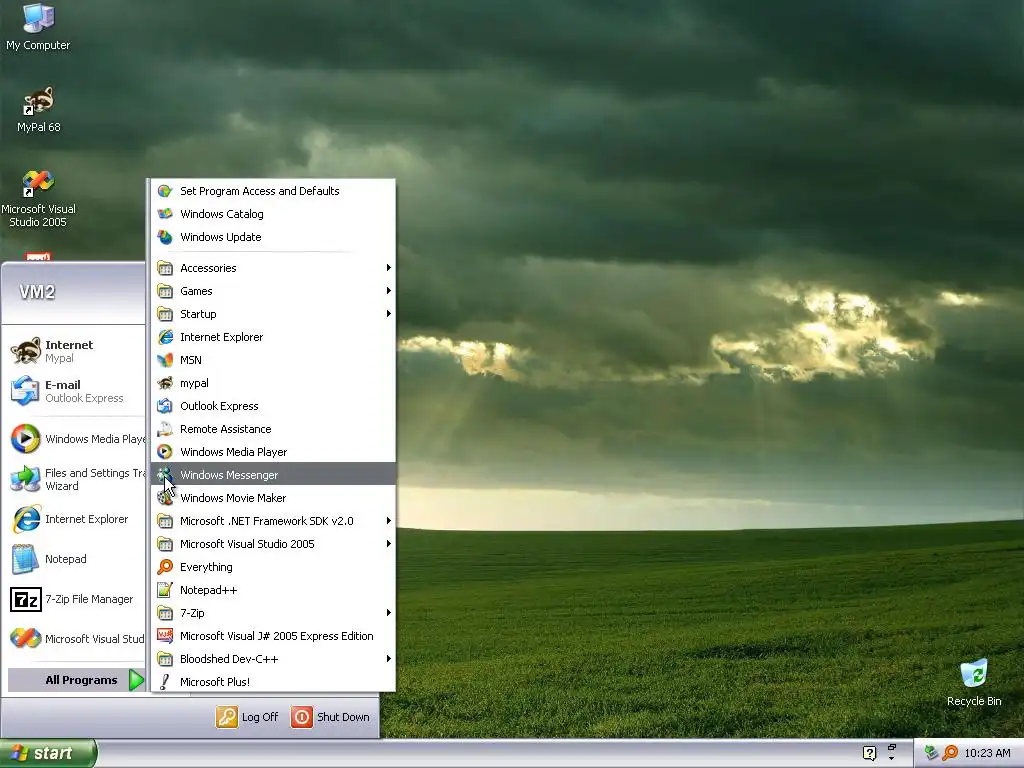
Task: Click Internet Explorer icon in All Programs list
Action: point(165,337)
